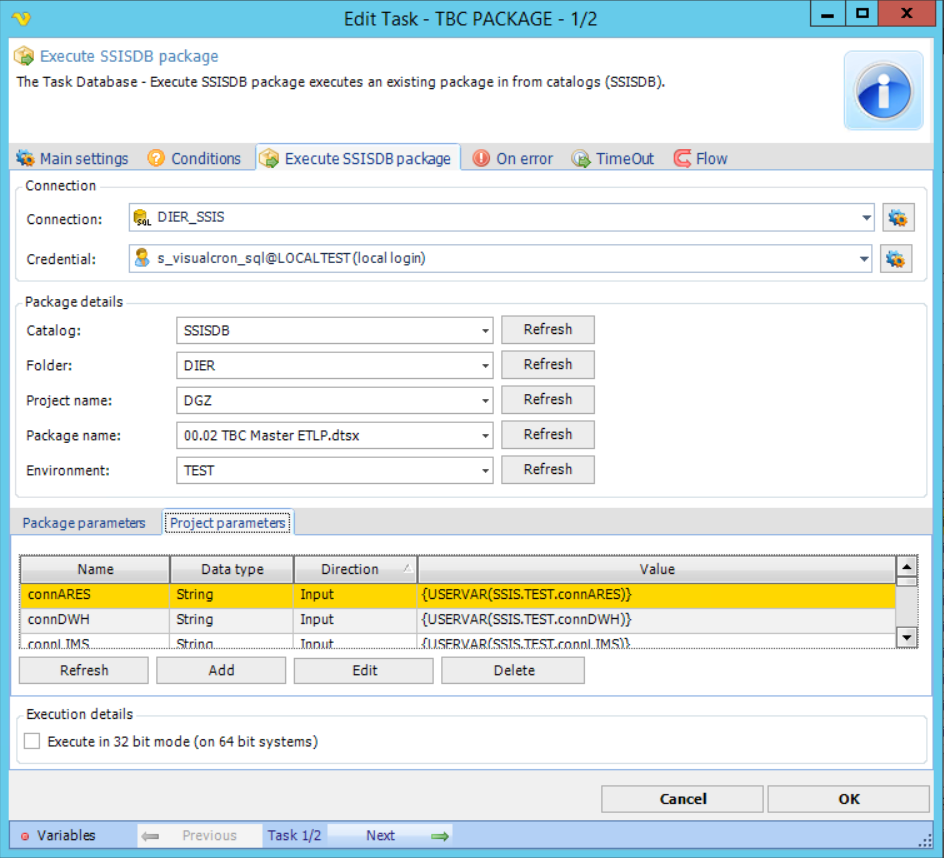Click the Execute SSISDB package header icon
Screen dimensions: 944x858
coord(24,56)
